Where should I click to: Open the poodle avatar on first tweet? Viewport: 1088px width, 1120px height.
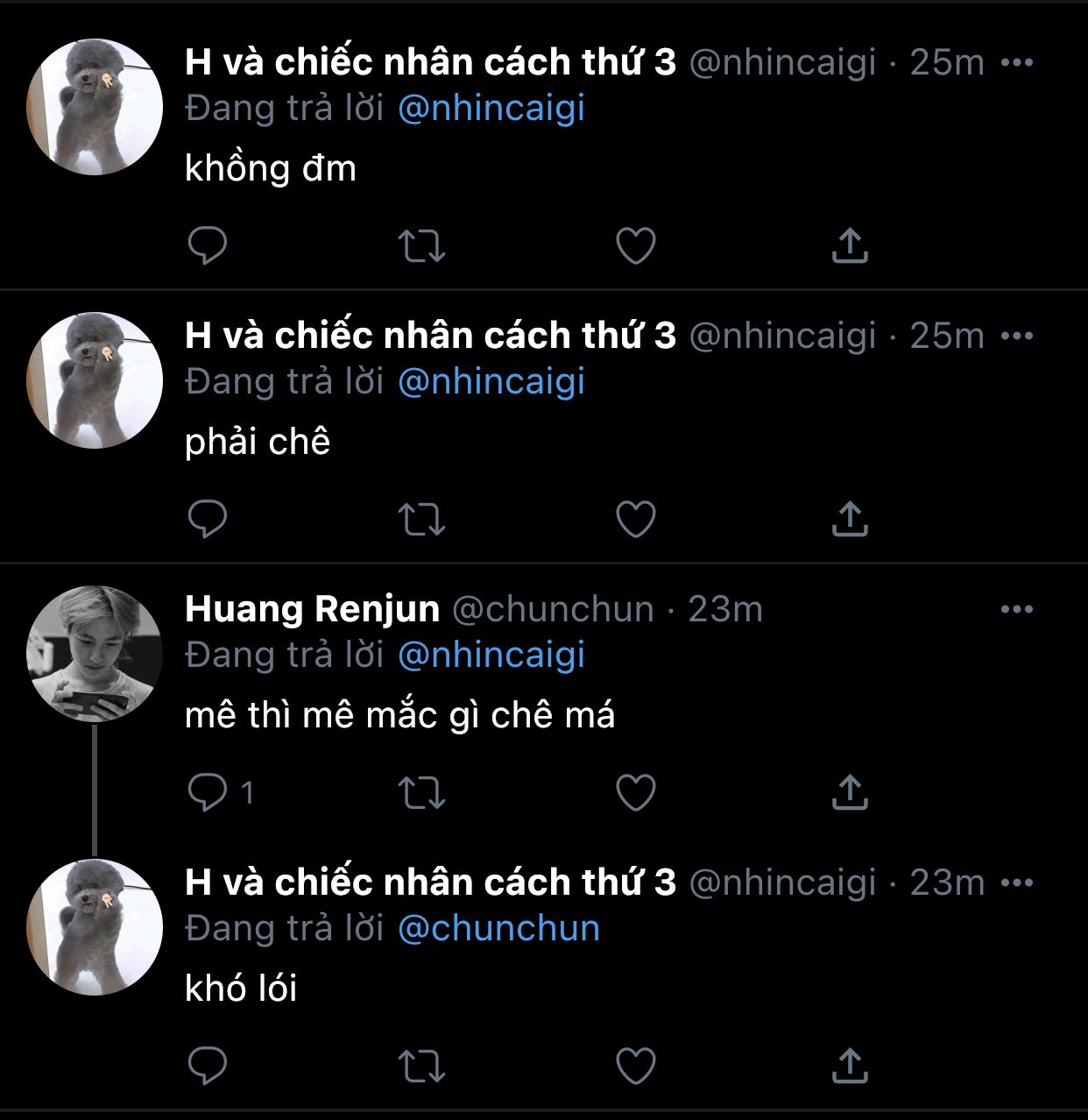tap(95, 107)
